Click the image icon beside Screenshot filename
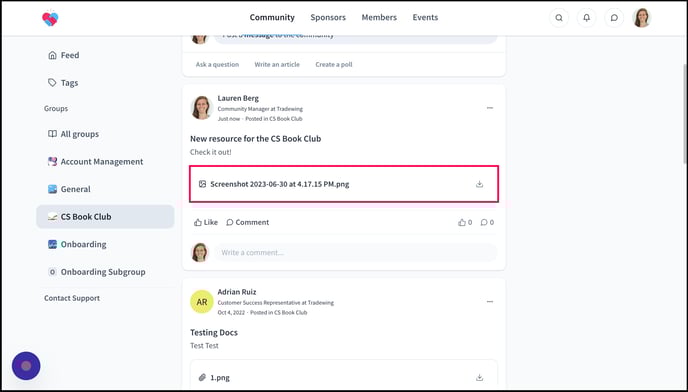 (202, 184)
